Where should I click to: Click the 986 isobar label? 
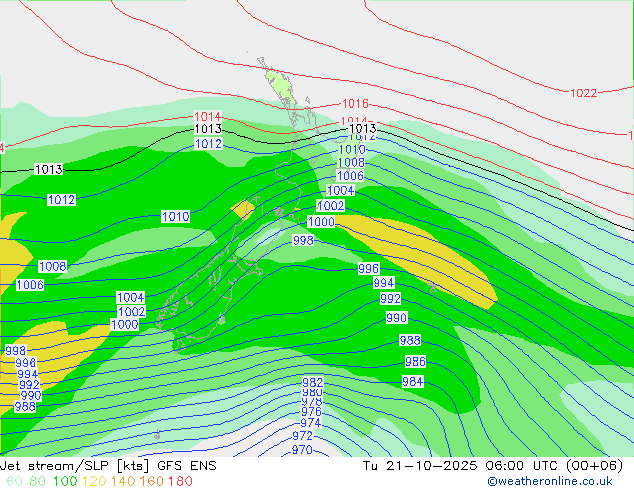tap(415, 361)
